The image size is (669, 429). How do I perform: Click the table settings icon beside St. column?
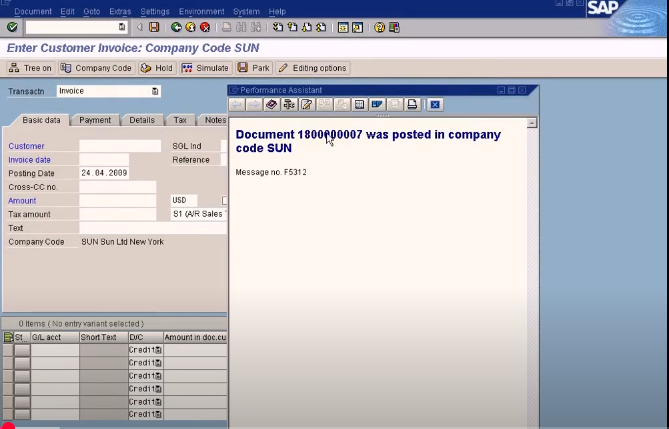click(8, 337)
